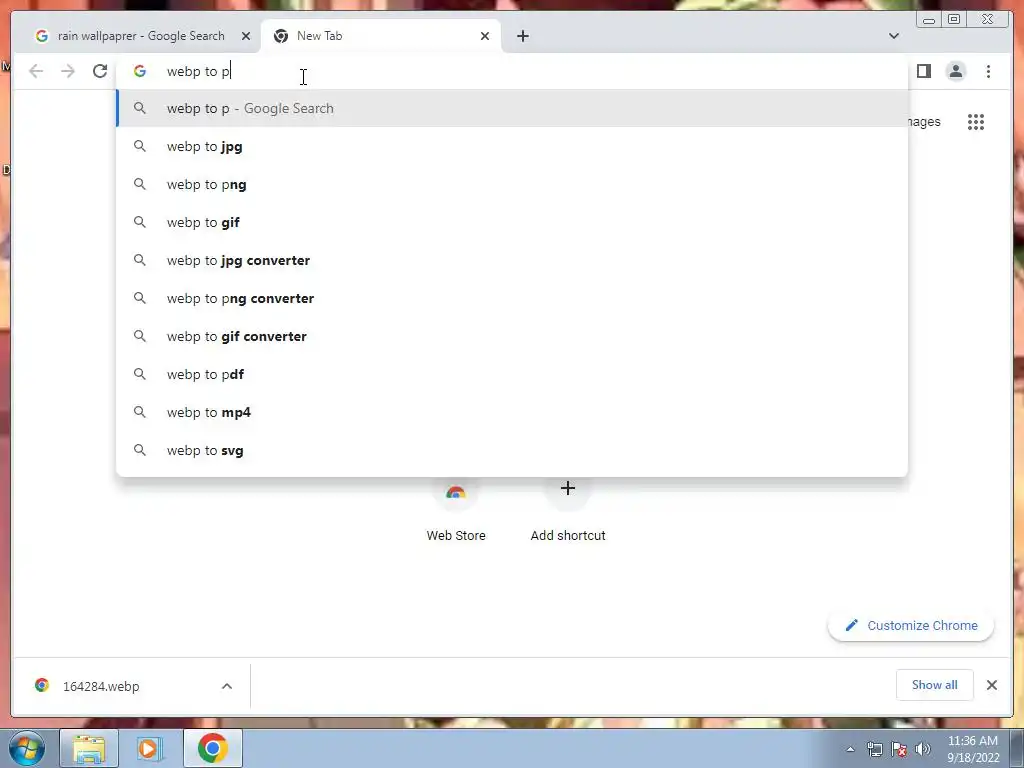Open the network tray icon
The image size is (1024, 768).
click(x=874, y=749)
